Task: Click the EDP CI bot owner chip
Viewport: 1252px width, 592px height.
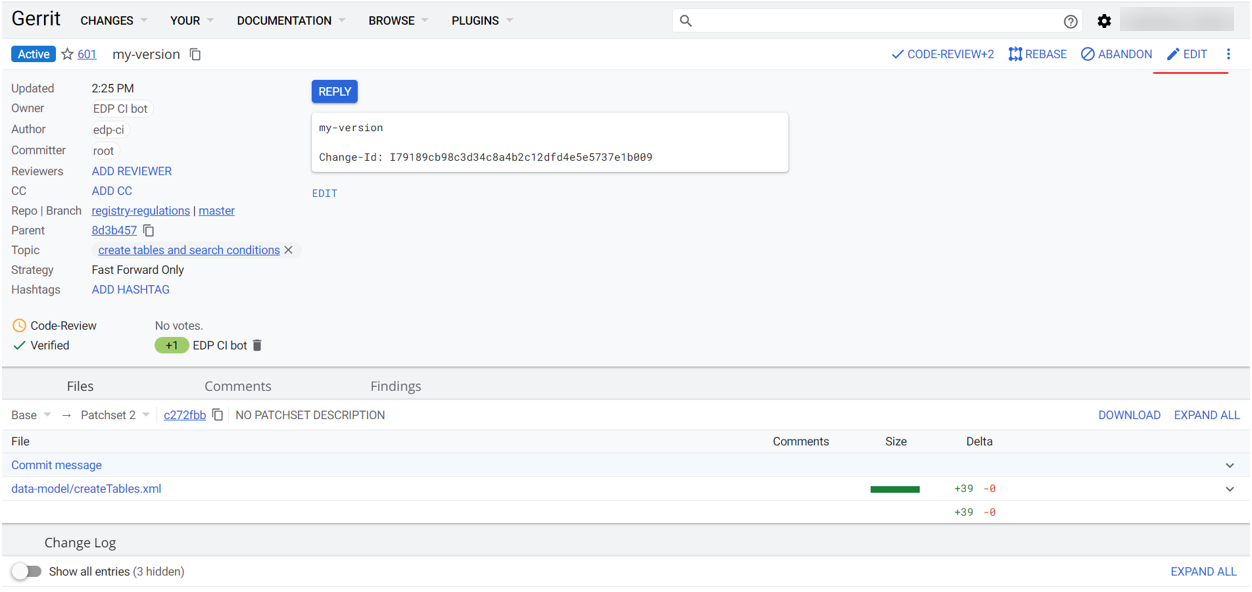Action: click(120, 109)
